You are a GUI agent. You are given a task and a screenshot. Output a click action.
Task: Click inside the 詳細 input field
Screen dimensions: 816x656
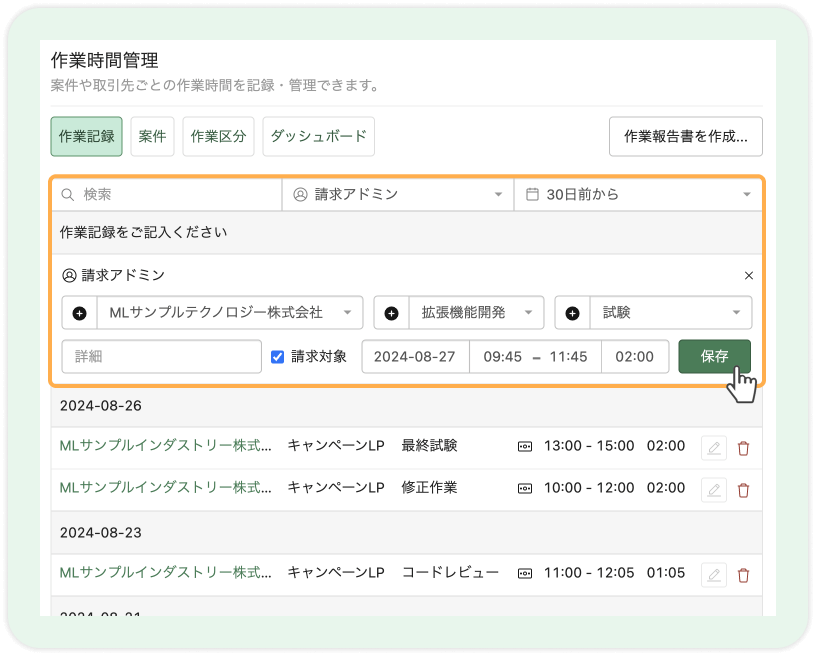point(160,356)
